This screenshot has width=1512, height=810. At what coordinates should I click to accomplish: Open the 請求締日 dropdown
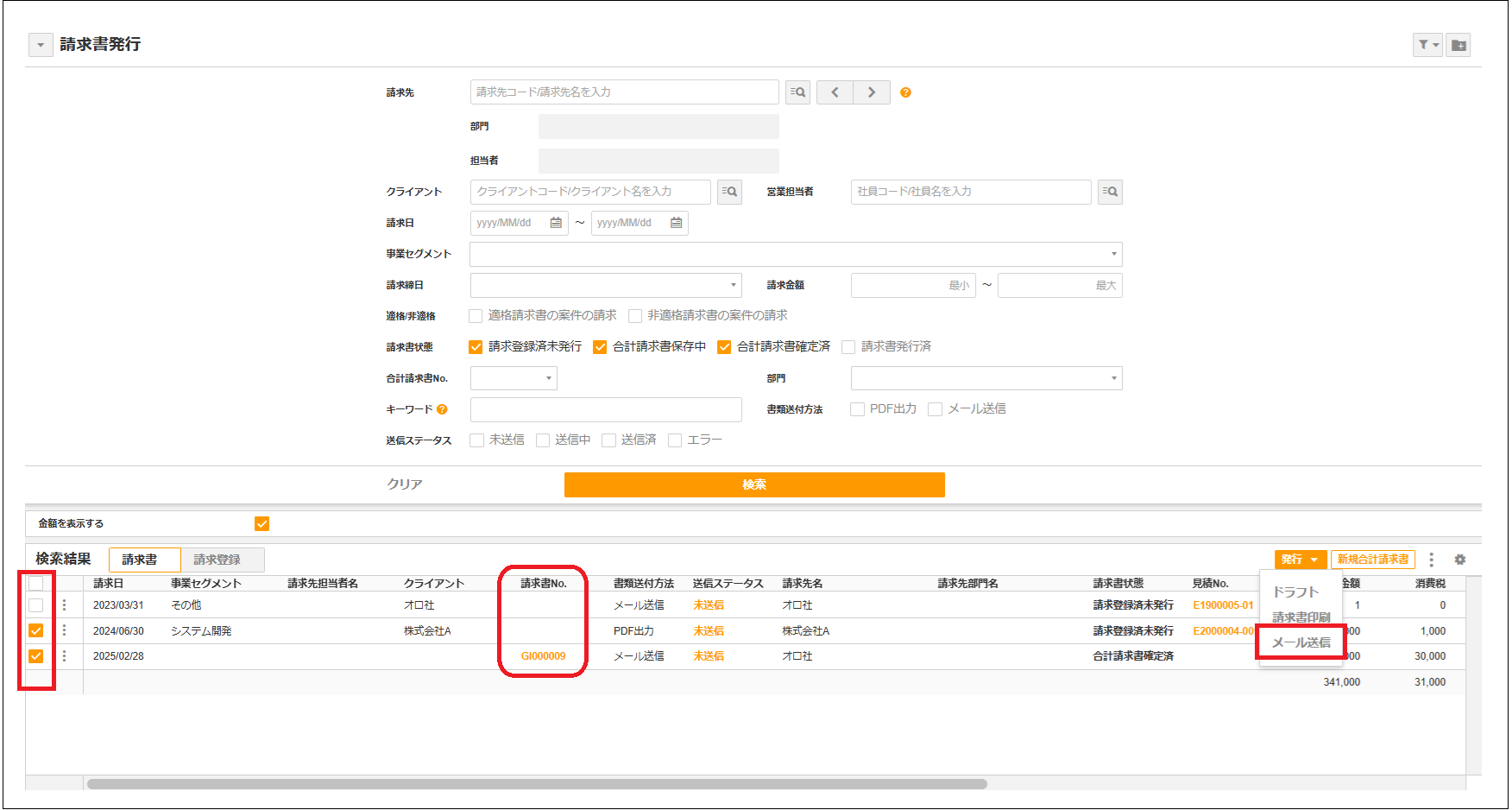[733, 285]
